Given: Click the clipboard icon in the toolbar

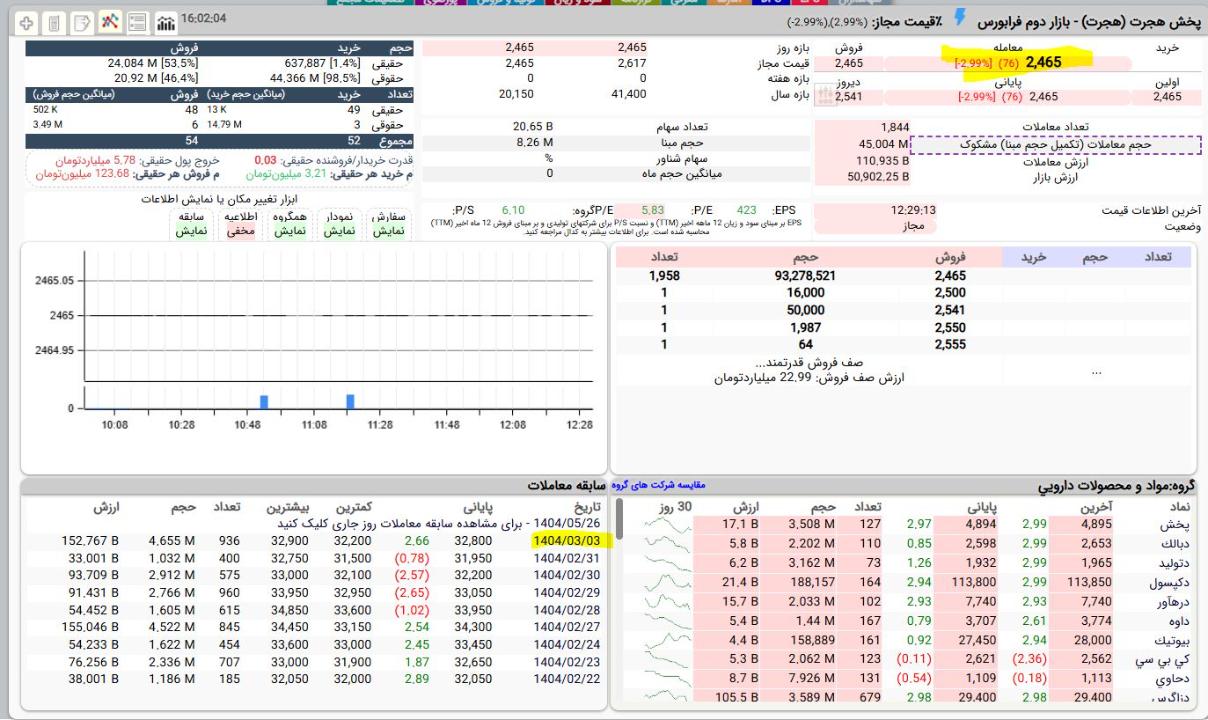Looking at the screenshot, I should (x=55, y=21).
